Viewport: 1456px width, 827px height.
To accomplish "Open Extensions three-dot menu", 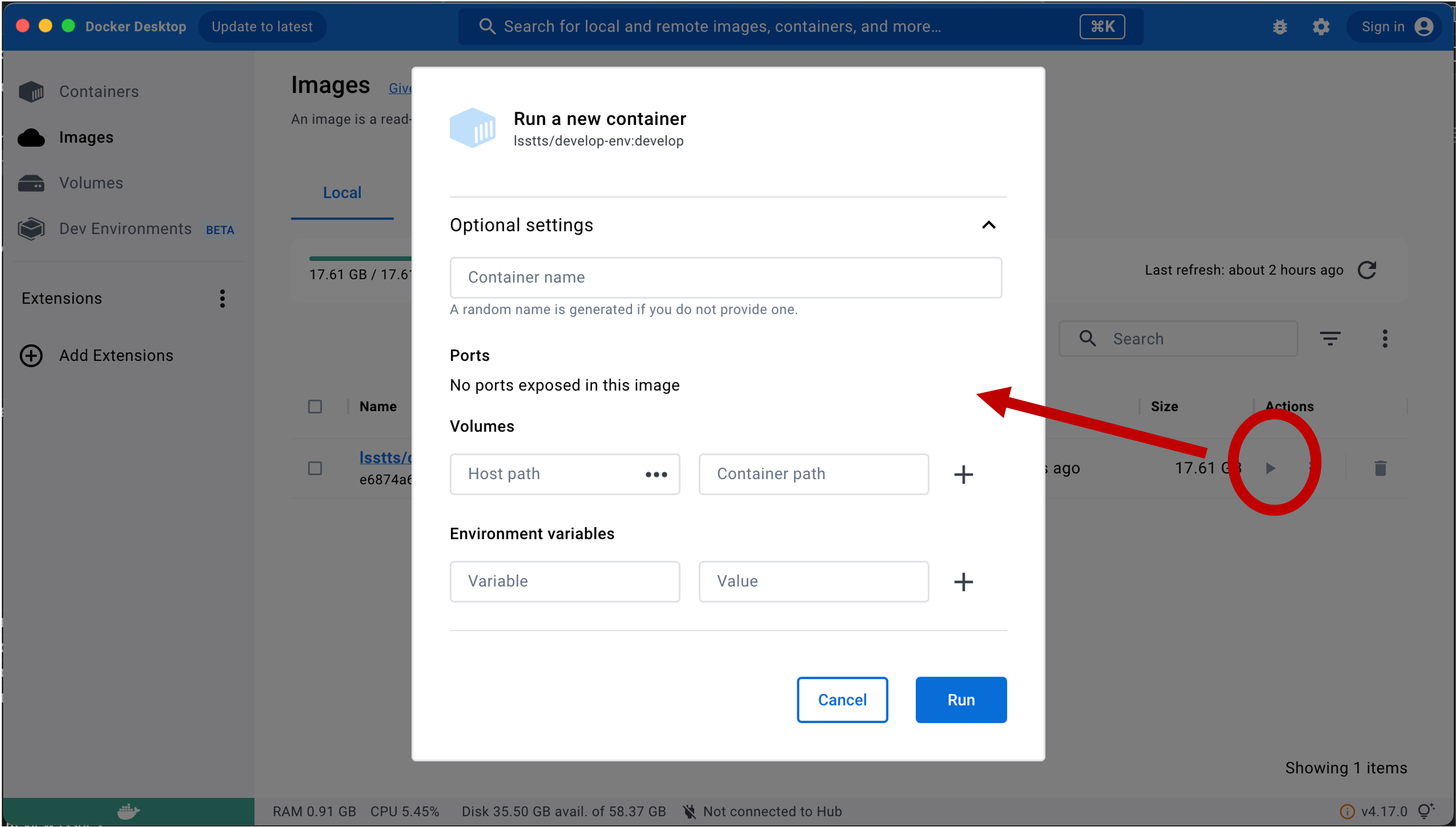I will (222, 298).
